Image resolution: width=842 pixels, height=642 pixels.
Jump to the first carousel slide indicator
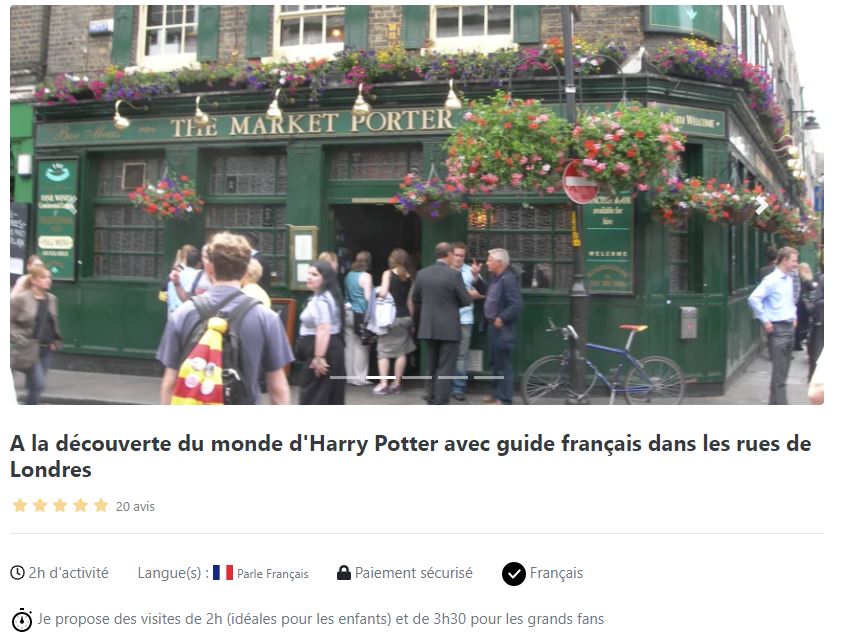tap(345, 378)
